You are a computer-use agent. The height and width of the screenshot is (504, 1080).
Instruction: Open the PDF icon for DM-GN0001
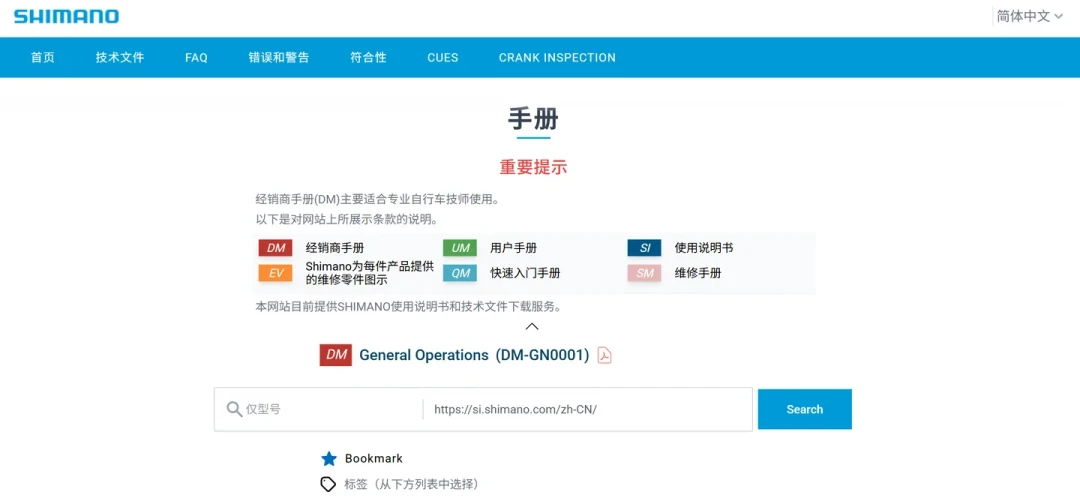[604, 355]
